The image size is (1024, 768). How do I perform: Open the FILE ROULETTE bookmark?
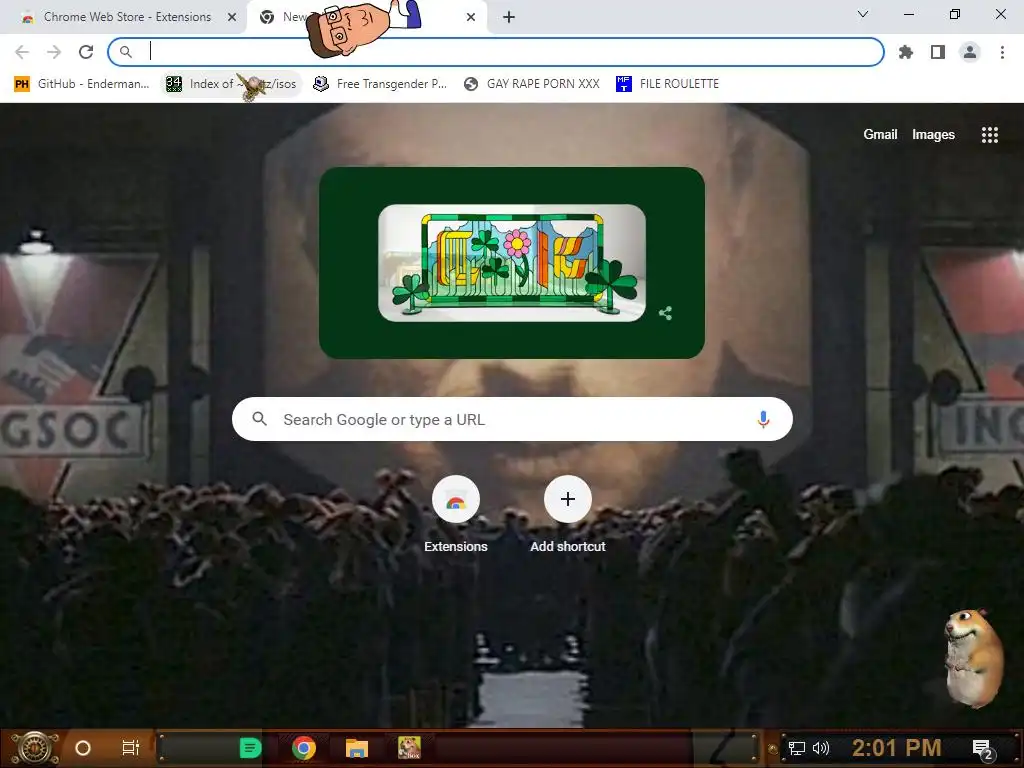[667, 84]
